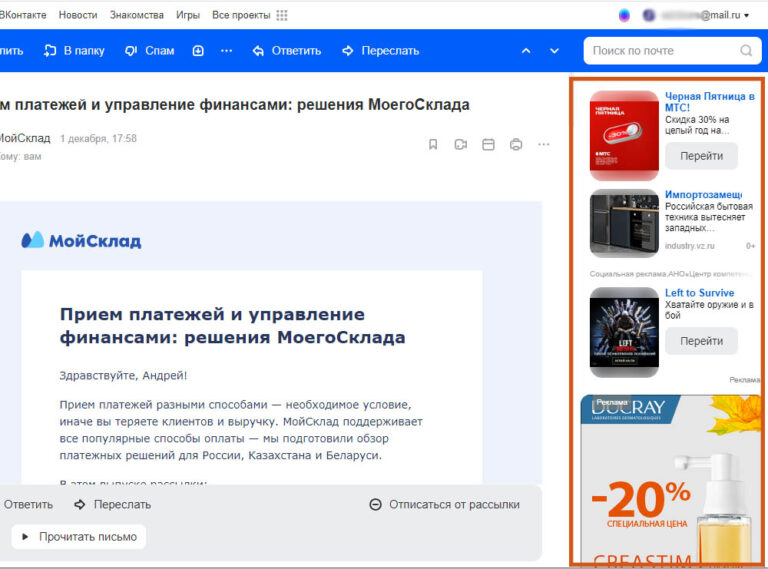Go to next message with down chevron
Viewport: 768px width, 569px height.
(x=554, y=51)
